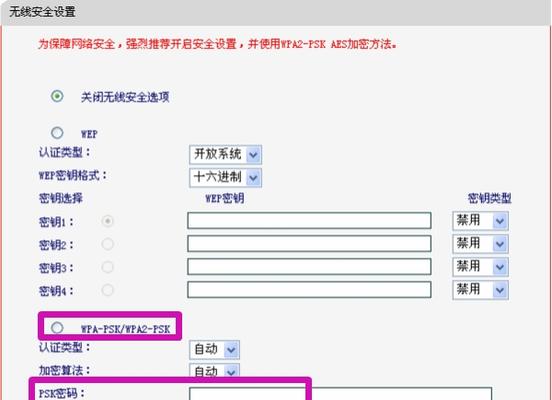Click the WEP密钥 field for 密钥2
The image size is (552, 400).
click(309, 244)
